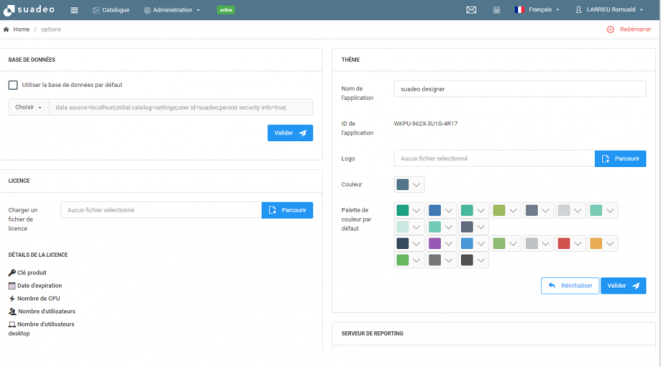Open the bright green palette color, last row
The width and height of the screenshot is (661, 367).
(x=409, y=260)
